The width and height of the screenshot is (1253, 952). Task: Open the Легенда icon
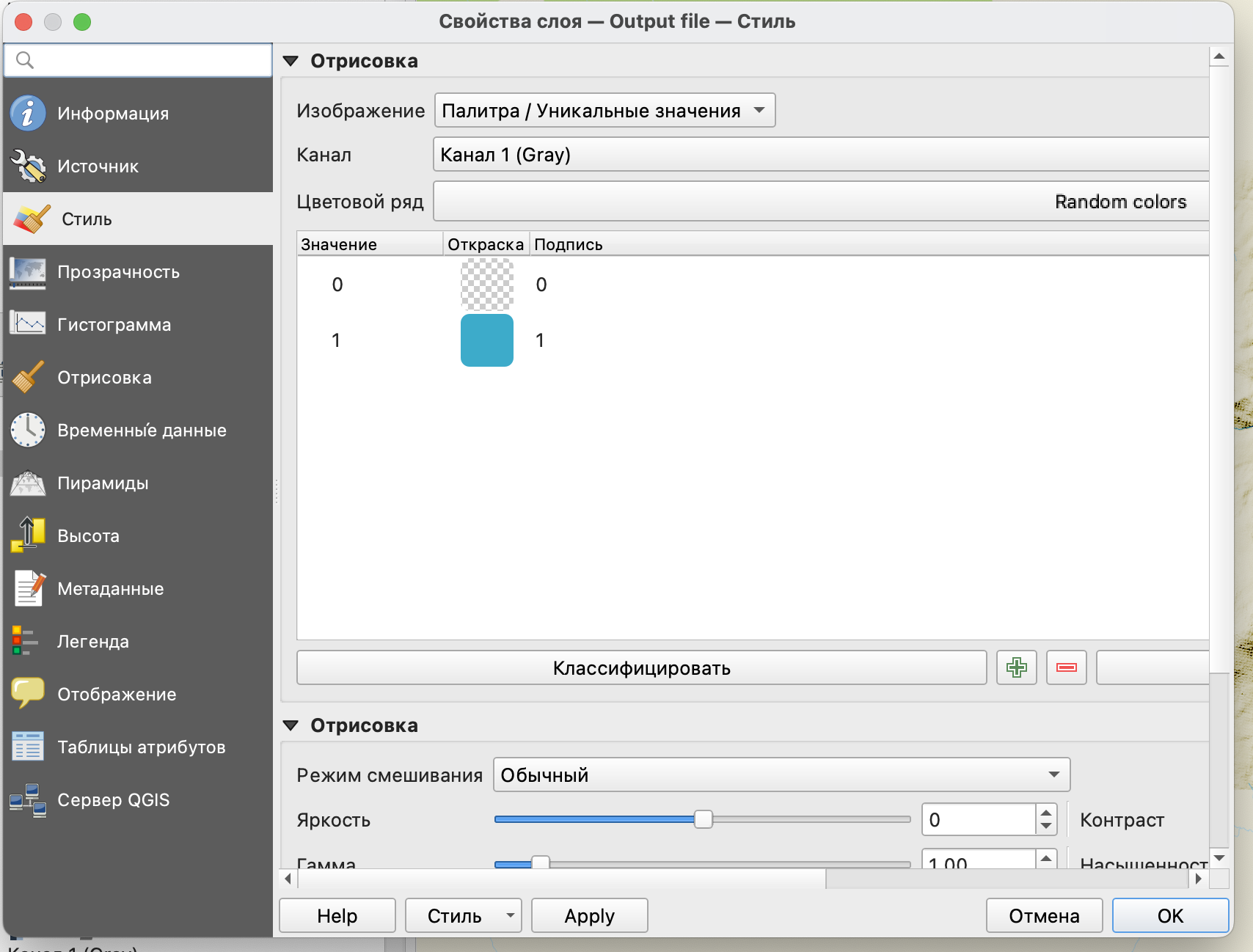(x=25, y=641)
